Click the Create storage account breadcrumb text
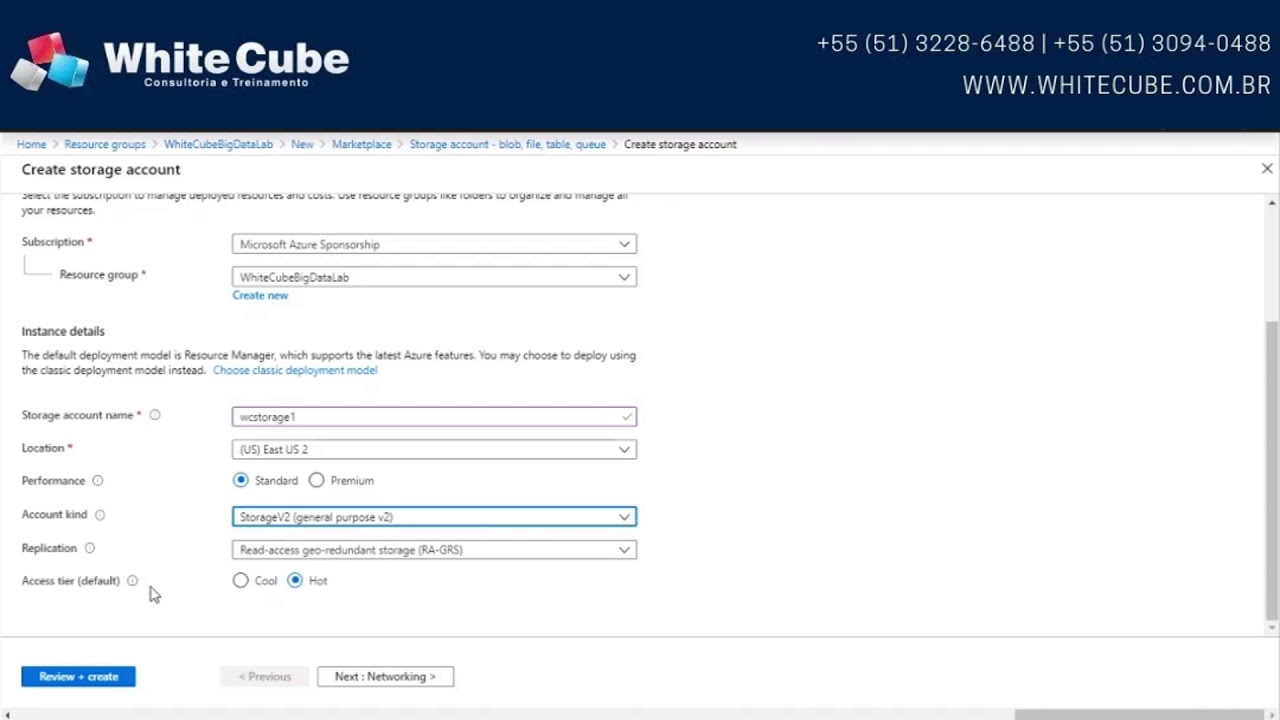The image size is (1280, 720). point(680,144)
